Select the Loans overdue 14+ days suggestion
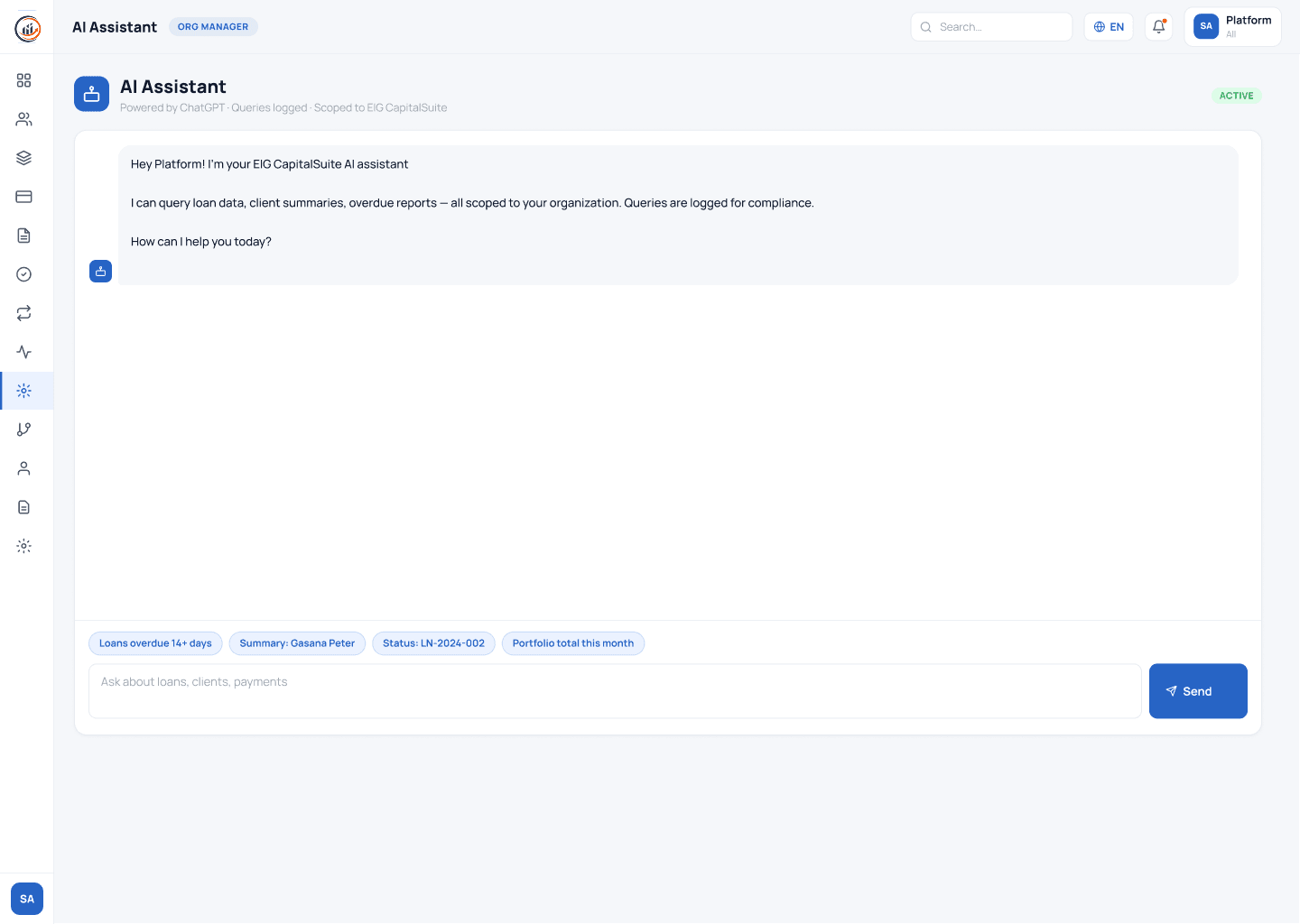Image resolution: width=1300 pixels, height=924 pixels. coord(155,642)
